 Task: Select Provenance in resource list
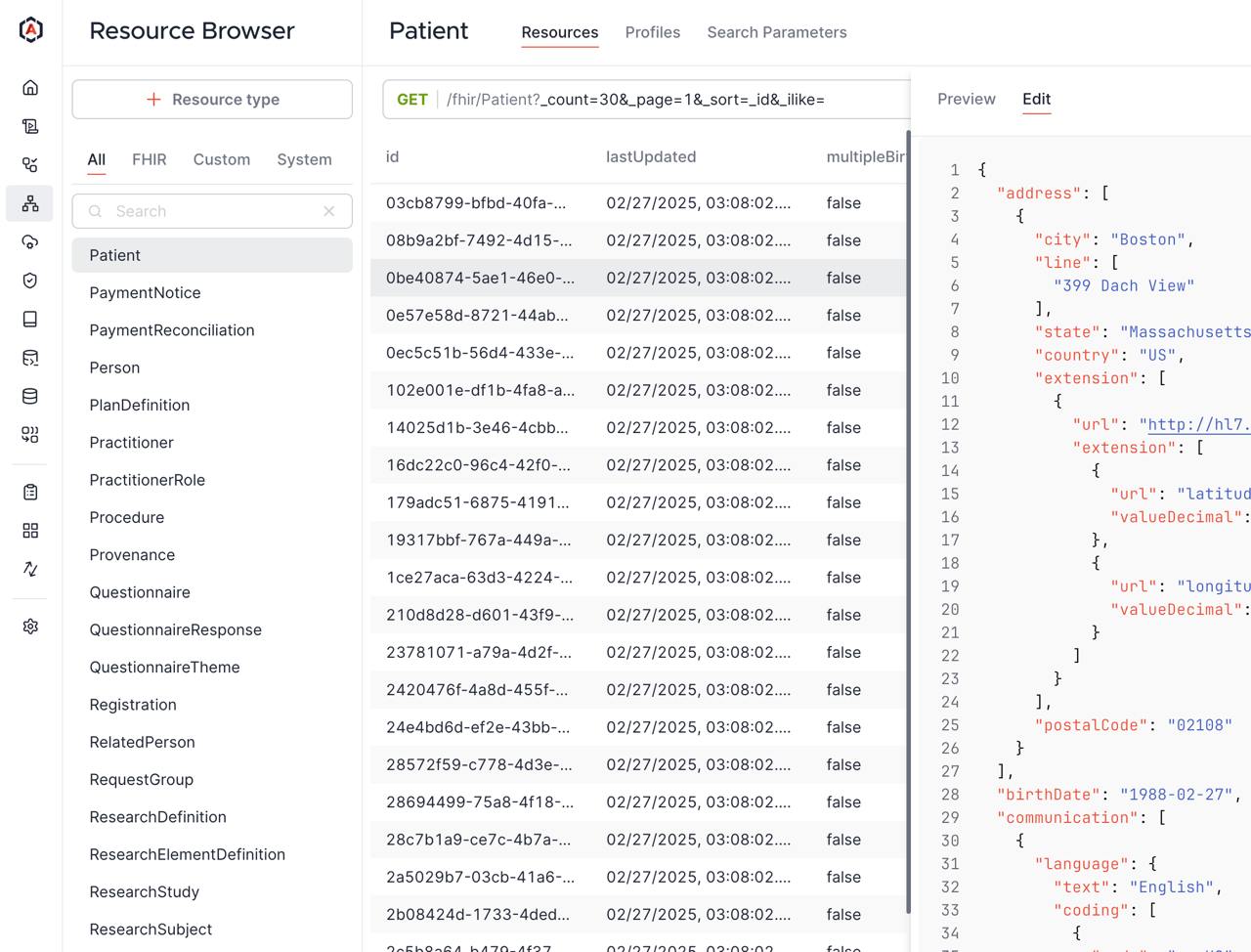pyautogui.click(x=212, y=555)
